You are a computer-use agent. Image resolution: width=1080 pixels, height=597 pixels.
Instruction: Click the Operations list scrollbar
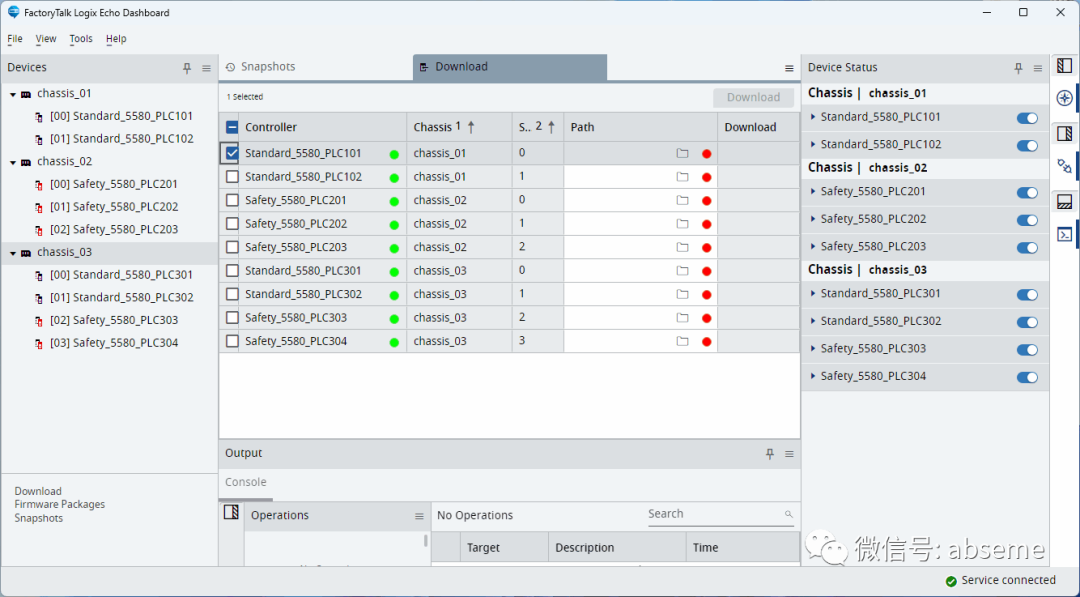[426, 541]
